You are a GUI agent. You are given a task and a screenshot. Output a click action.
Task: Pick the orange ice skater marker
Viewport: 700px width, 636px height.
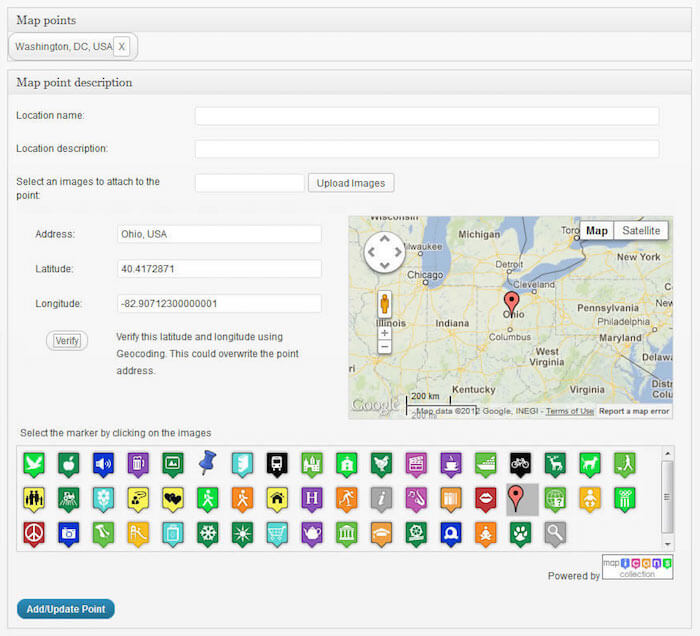tap(347, 499)
